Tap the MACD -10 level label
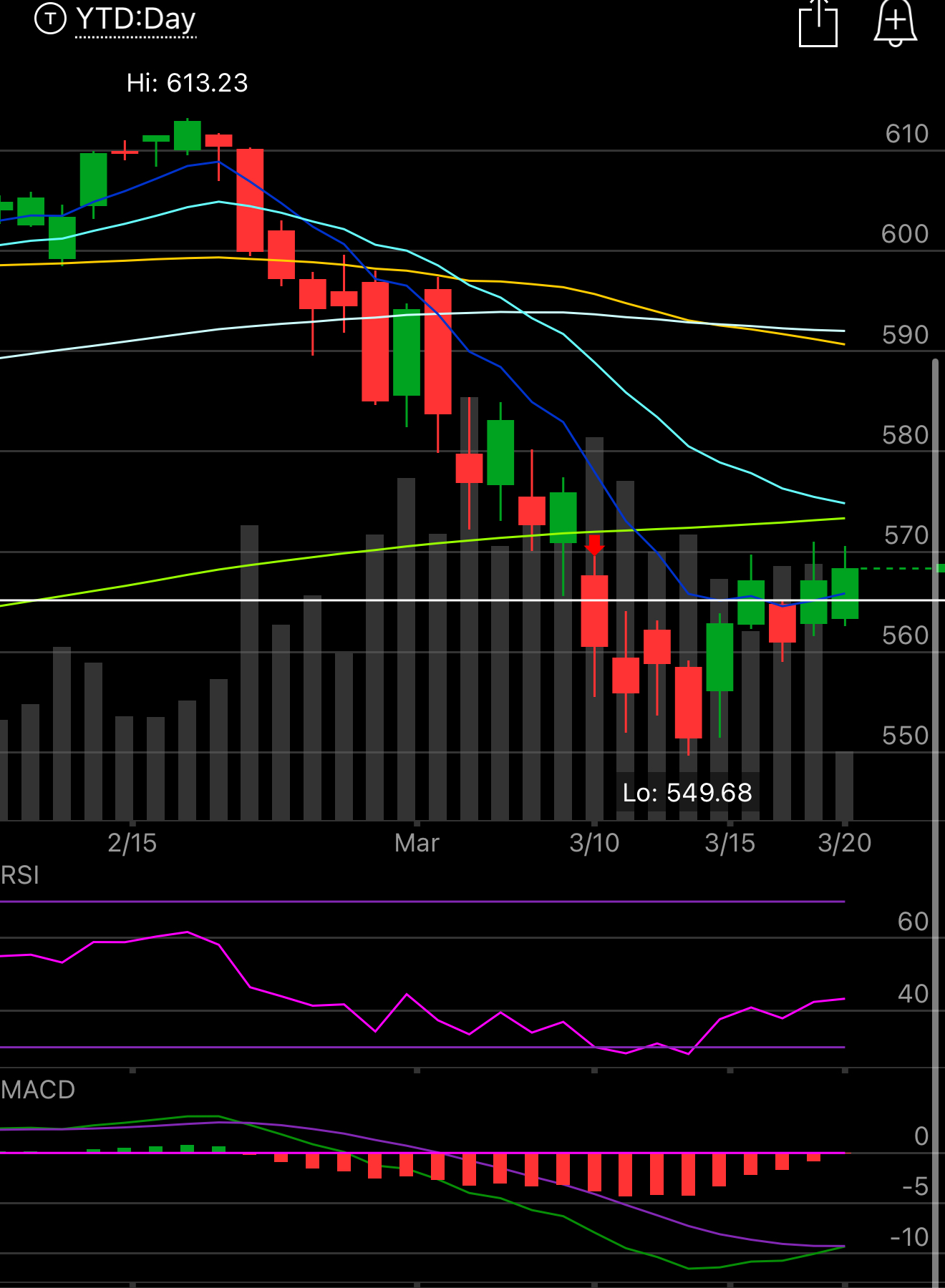945x1288 pixels. coord(909,1237)
